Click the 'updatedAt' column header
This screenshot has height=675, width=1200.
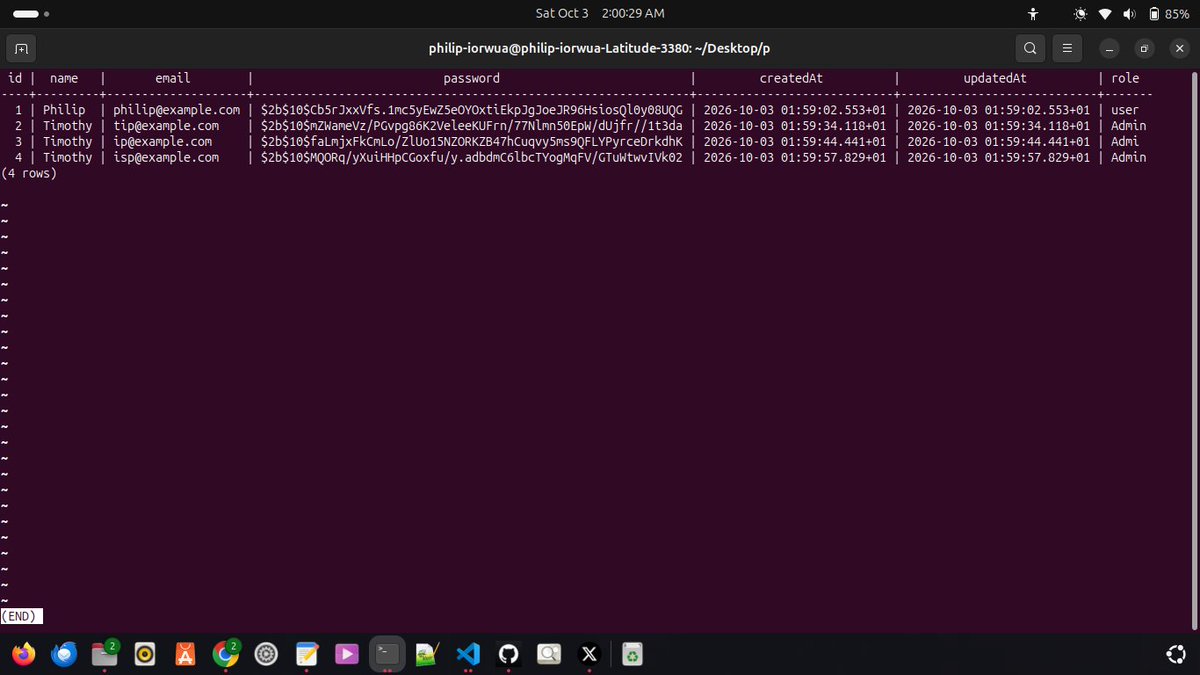tap(995, 78)
